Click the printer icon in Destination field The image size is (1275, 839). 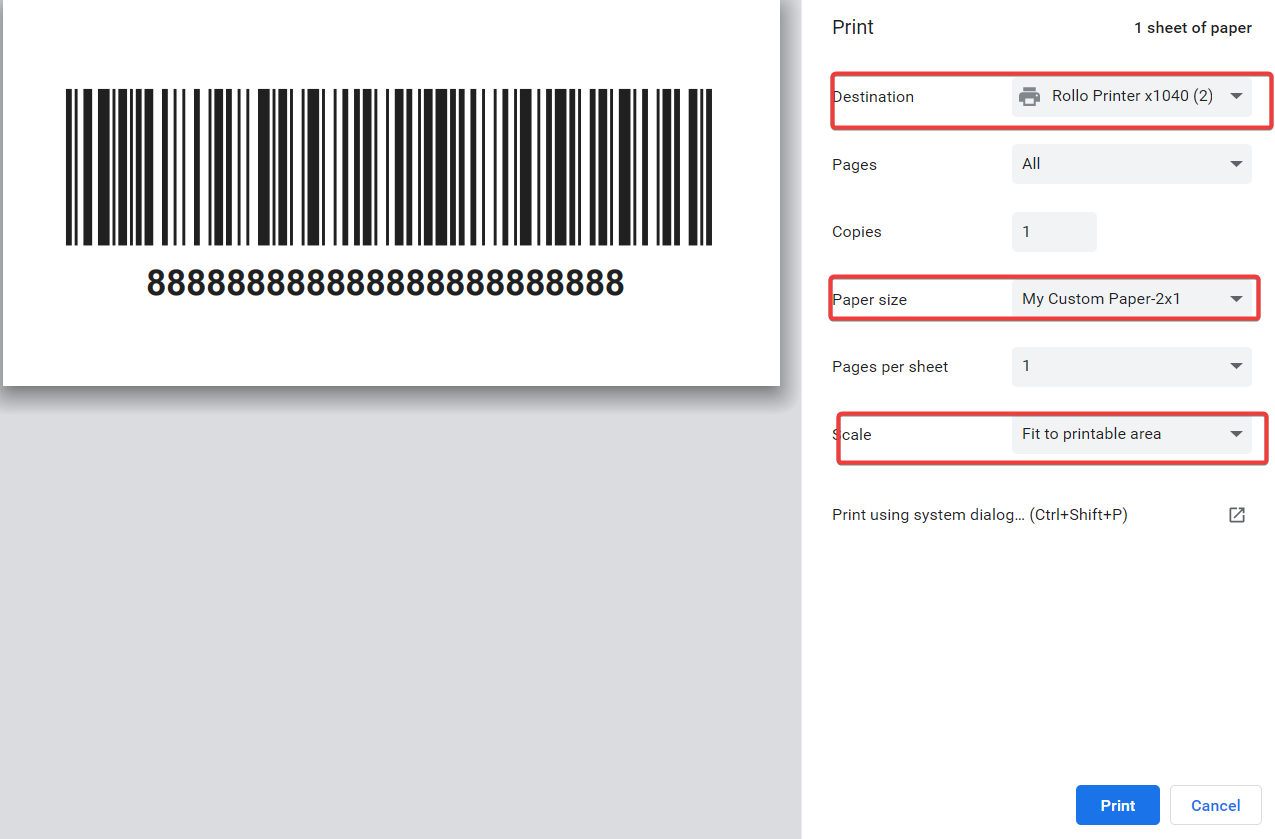tap(1029, 96)
